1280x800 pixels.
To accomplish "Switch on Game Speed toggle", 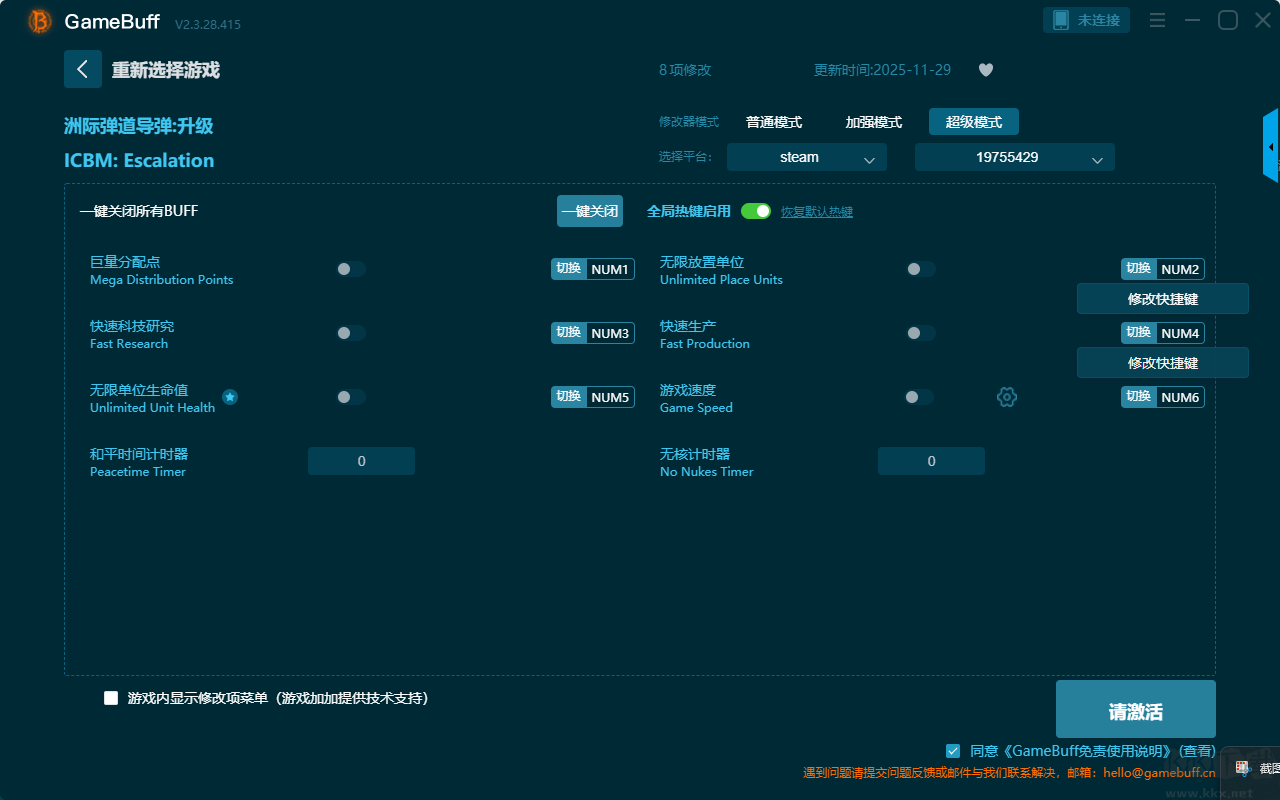I will click(x=919, y=397).
